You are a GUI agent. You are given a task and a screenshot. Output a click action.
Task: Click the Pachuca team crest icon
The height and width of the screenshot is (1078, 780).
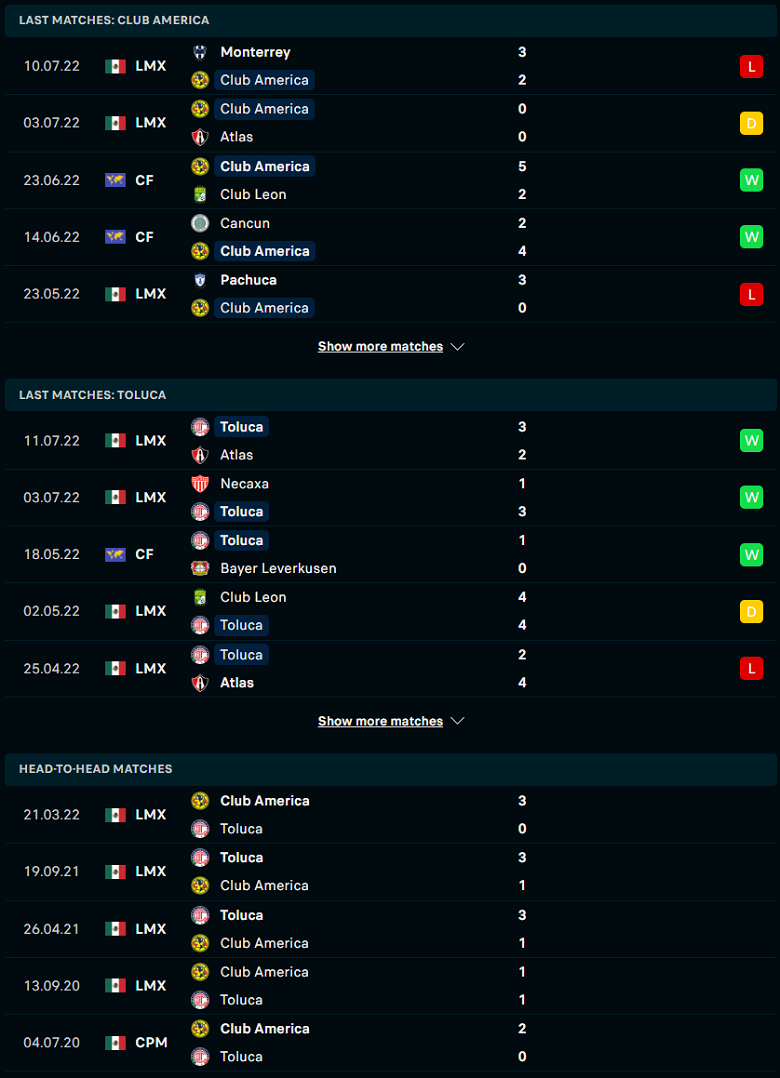click(199, 280)
